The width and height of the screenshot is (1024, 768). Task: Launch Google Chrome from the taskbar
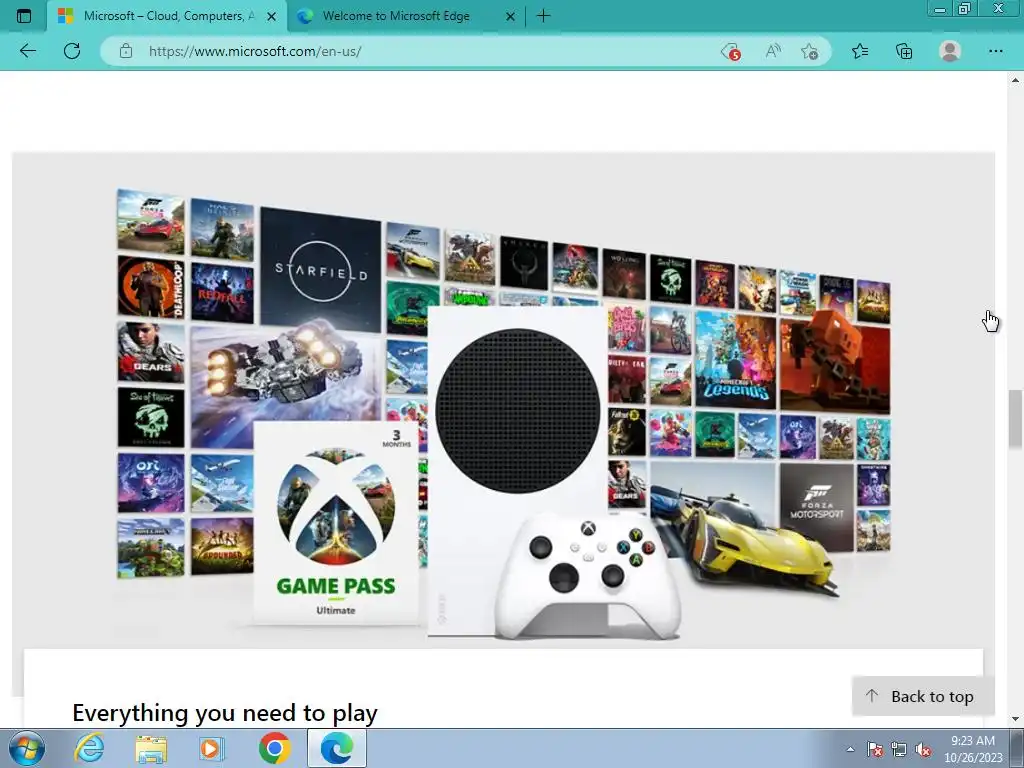pos(274,748)
